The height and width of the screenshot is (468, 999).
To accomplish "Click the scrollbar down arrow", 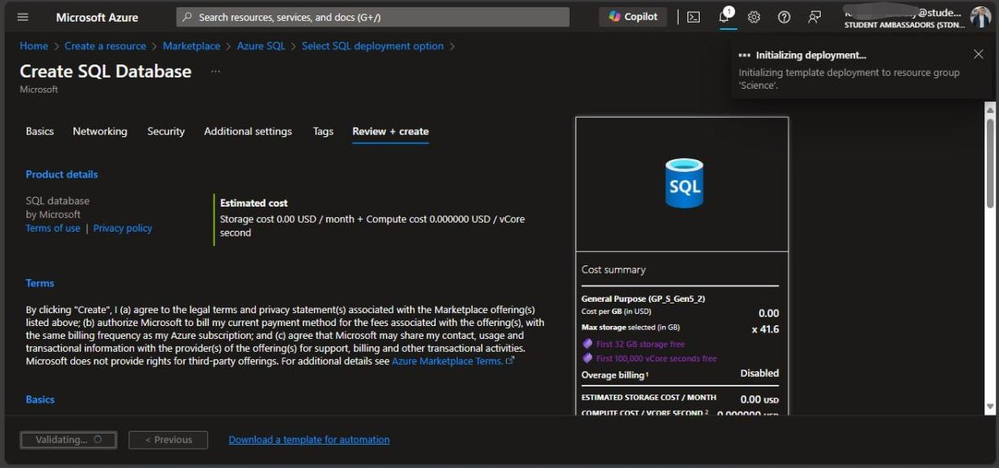I will pos(989,406).
